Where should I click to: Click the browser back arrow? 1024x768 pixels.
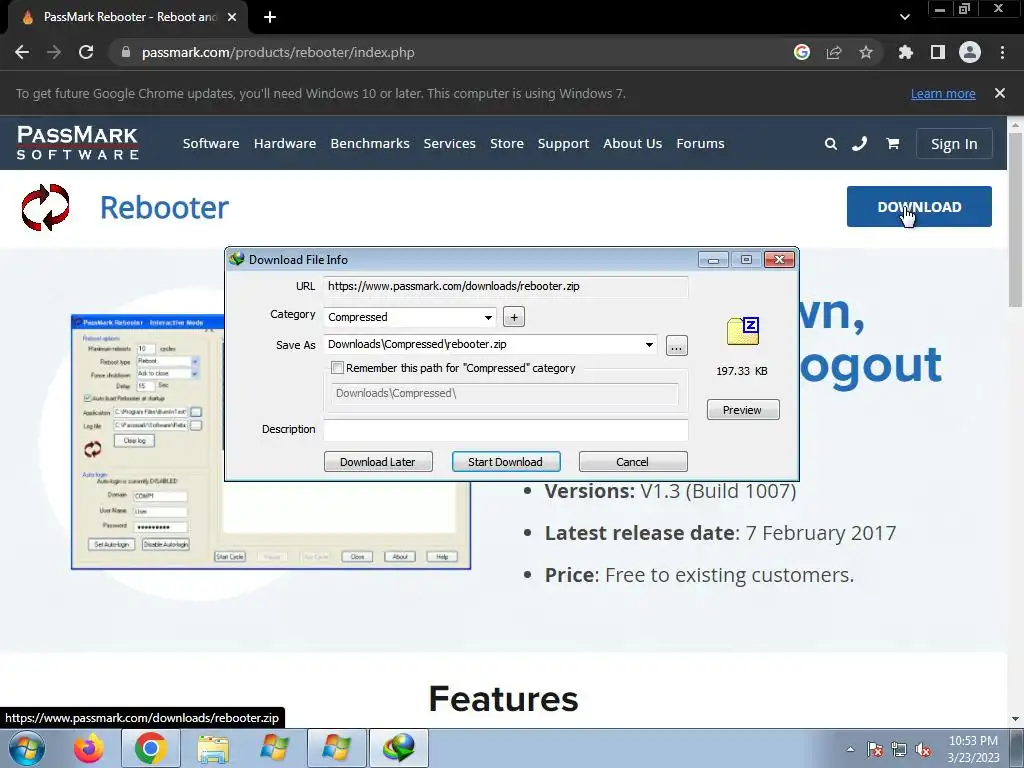coord(22,52)
